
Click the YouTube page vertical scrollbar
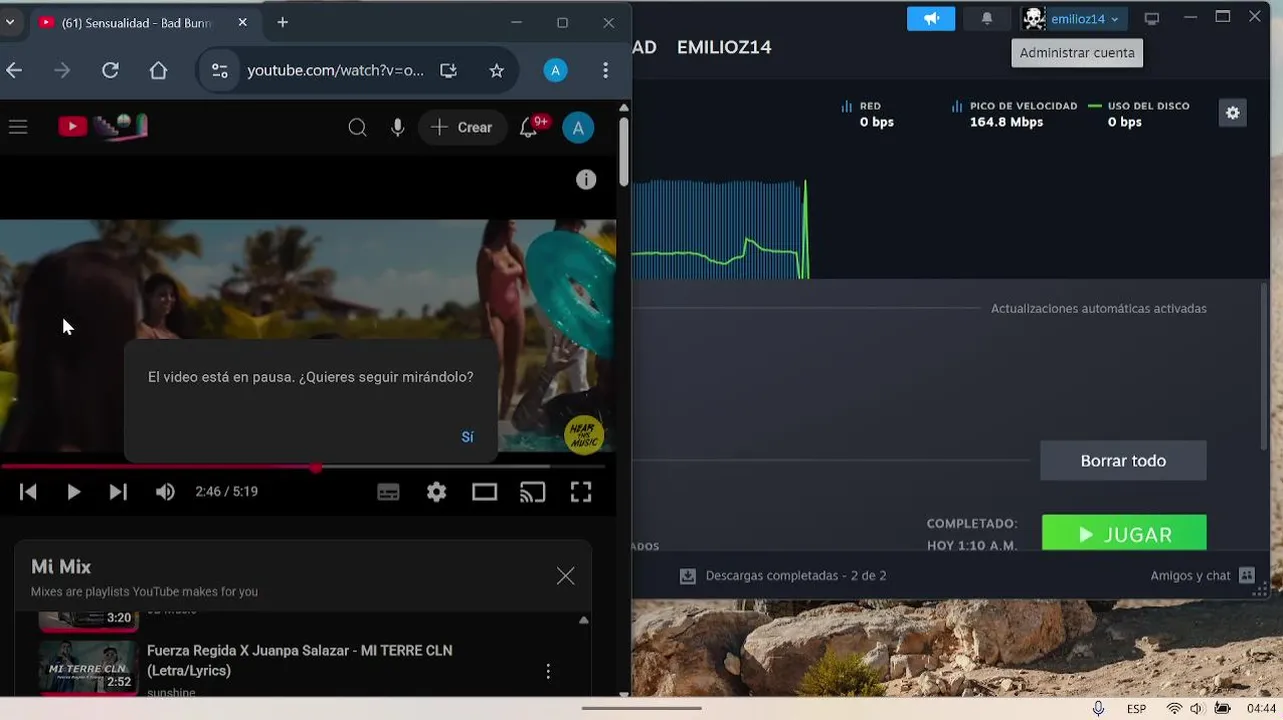click(x=624, y=150)
